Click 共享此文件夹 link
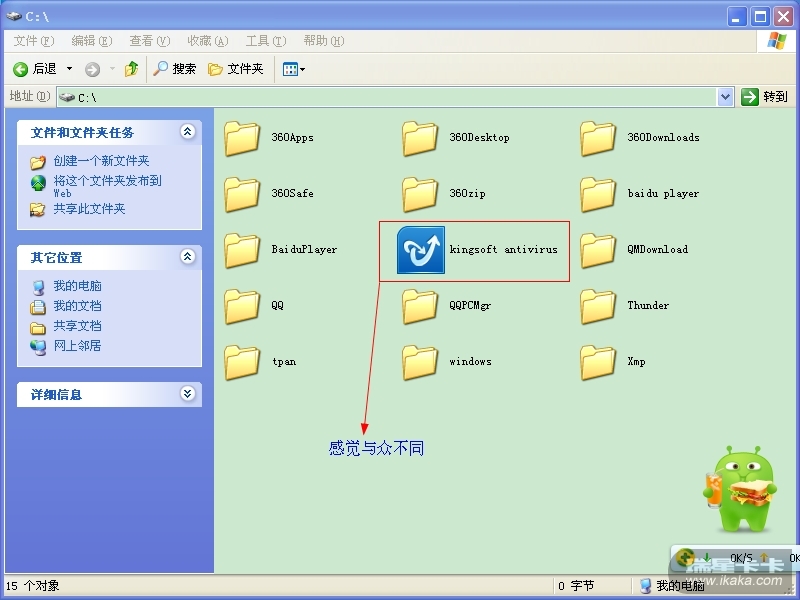The image size is (800, 600). [89, 209]
